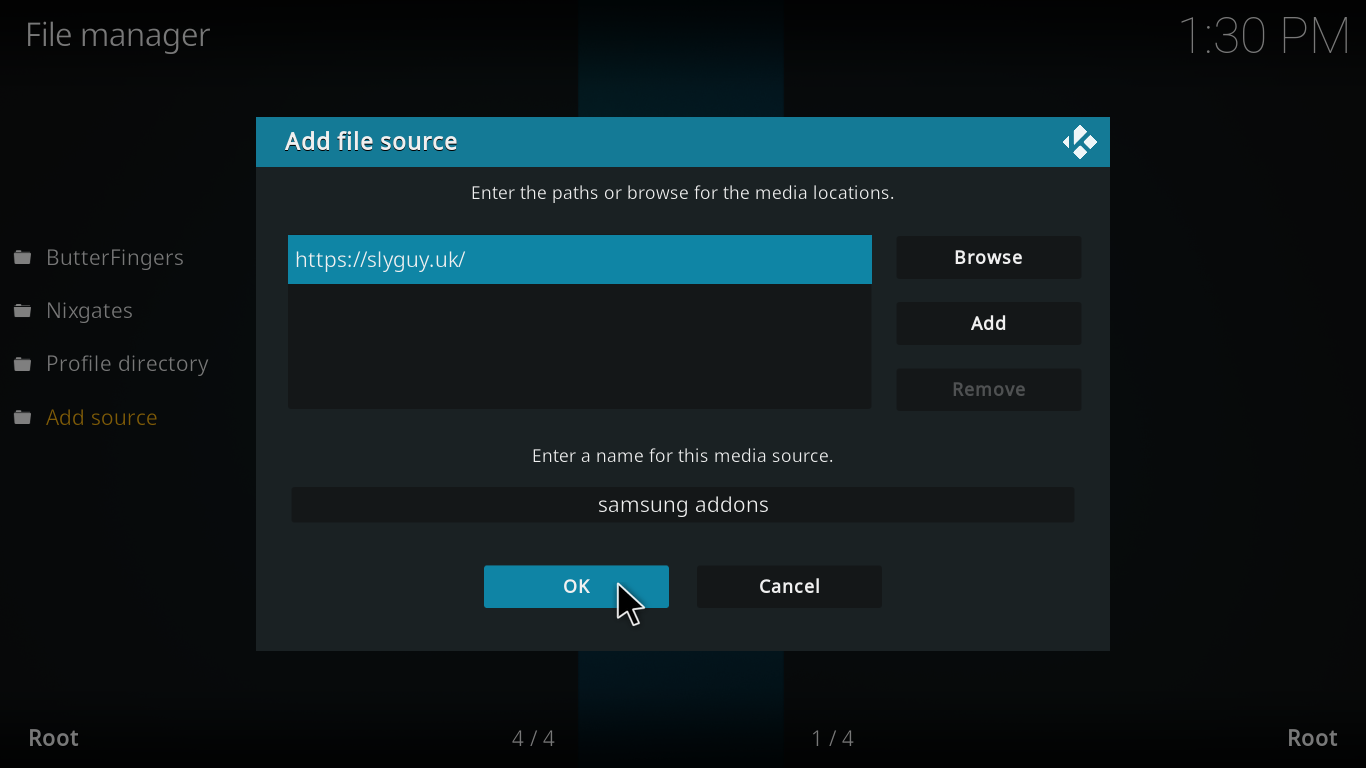Click empty area of the paths list

[579, 346]
